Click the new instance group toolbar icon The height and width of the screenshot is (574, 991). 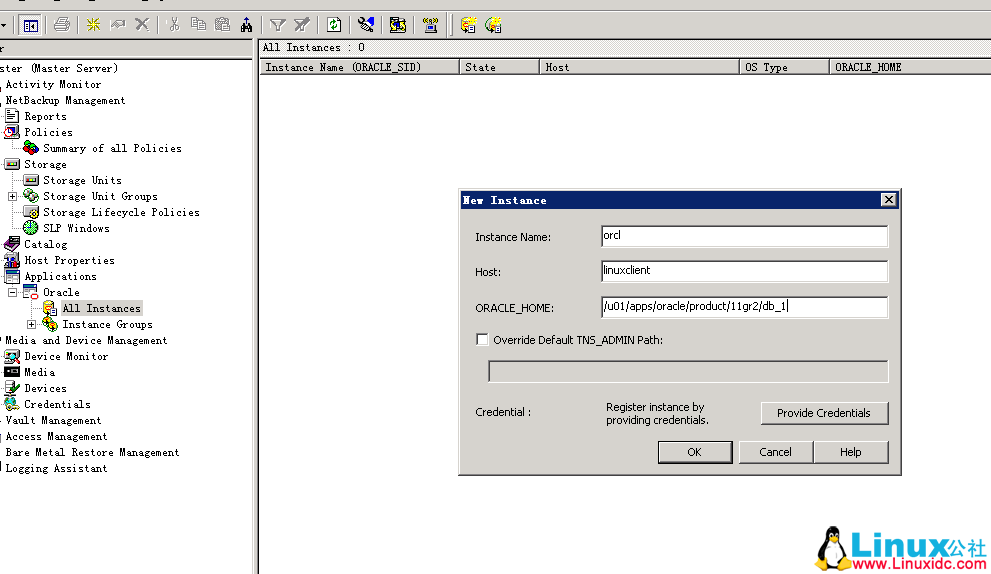click(494, 25)
